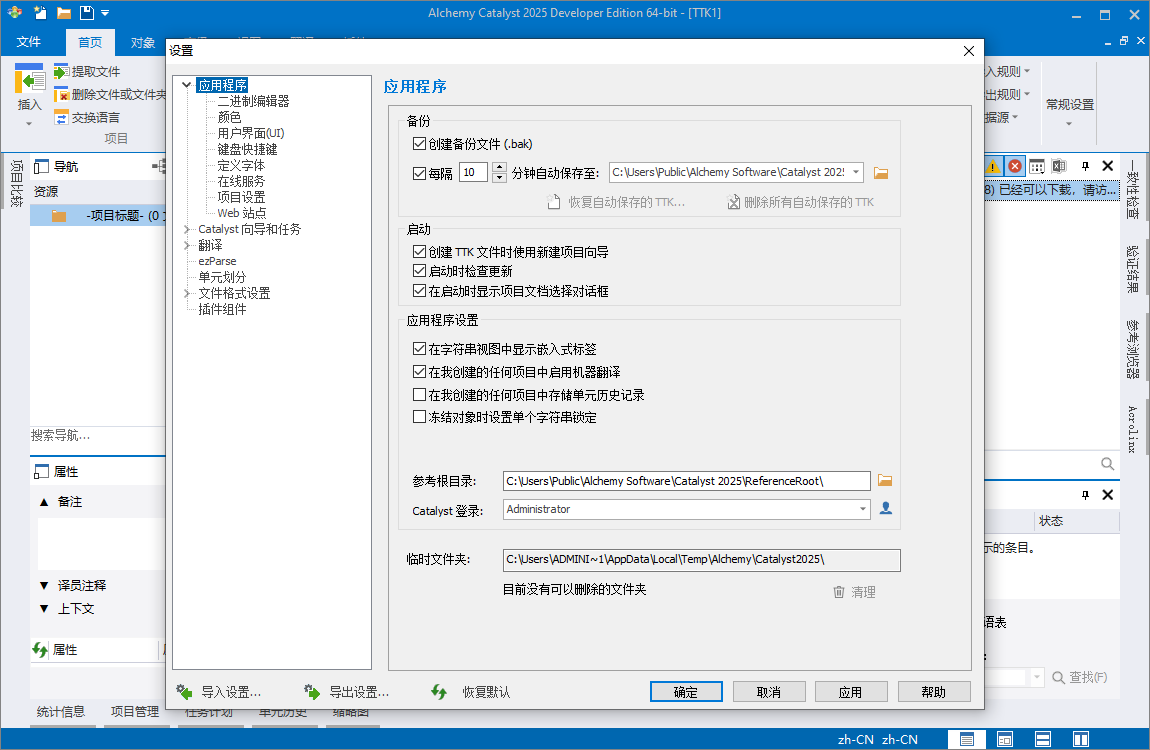Image resolution: width=1150 pixels, height=750 pixels.
Task: Toggle 在启动时显示项目文档选择对话框
Action: (x=420, y=290)
